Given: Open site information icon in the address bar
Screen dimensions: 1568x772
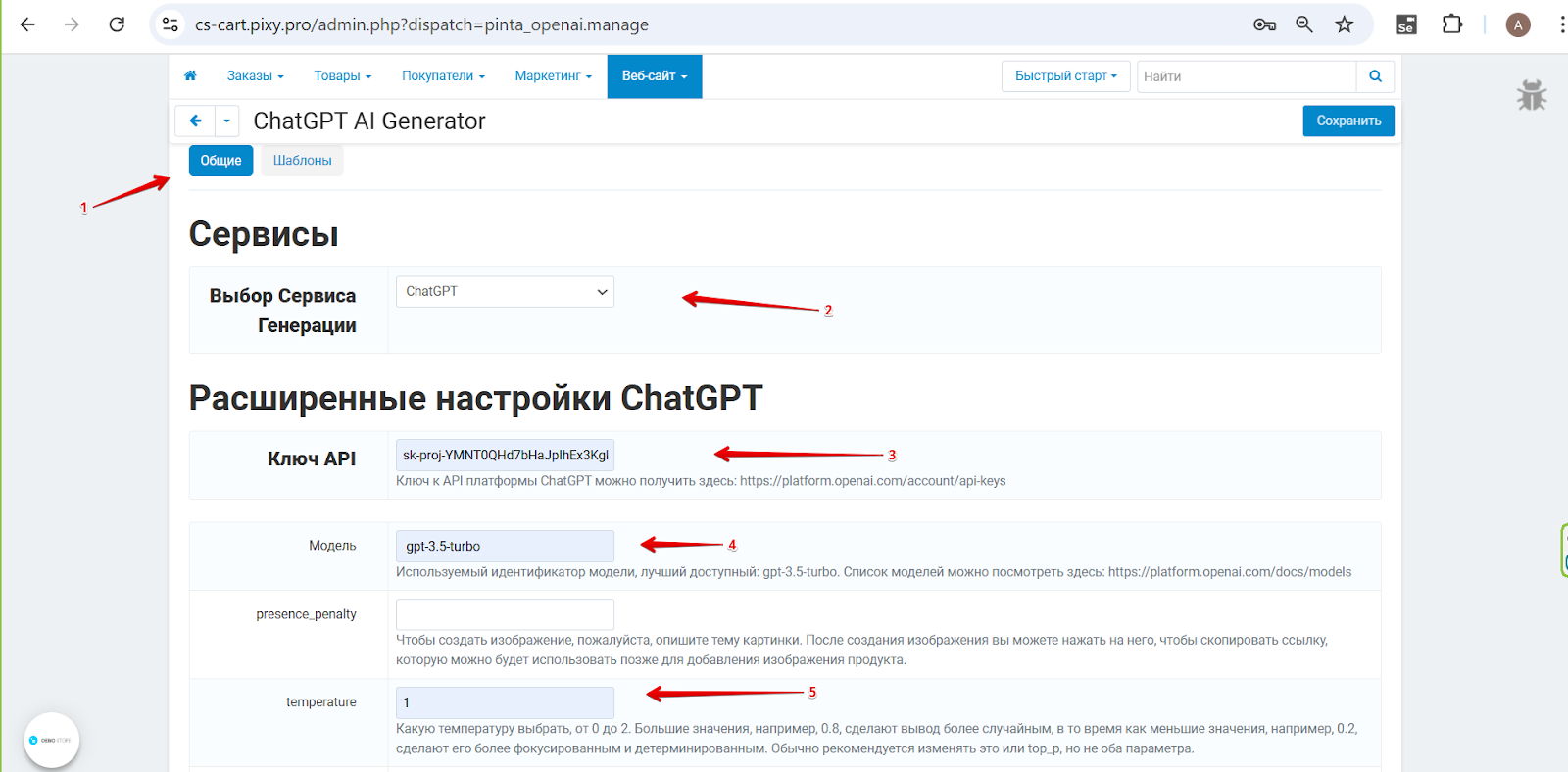Looking at the screenshot, I should 171,24.
